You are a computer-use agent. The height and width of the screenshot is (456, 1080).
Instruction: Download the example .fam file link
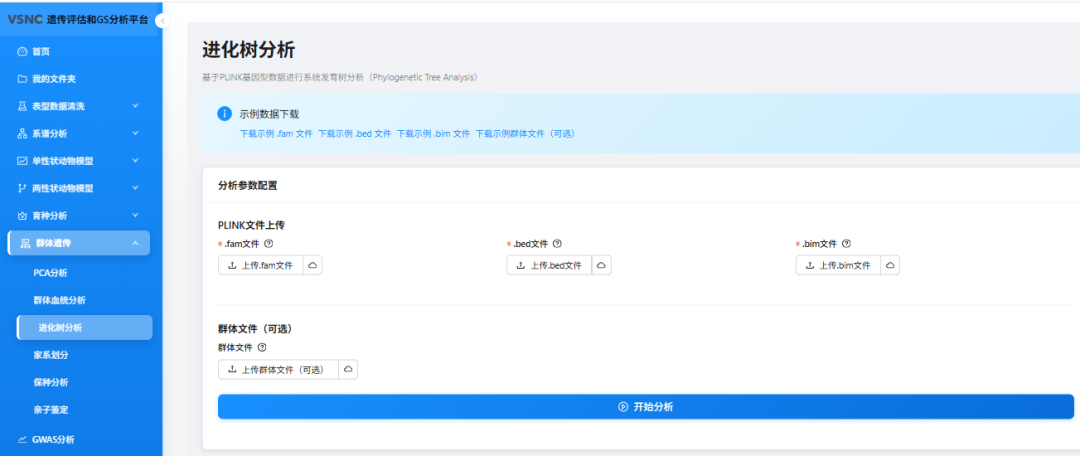click(276, 134)
